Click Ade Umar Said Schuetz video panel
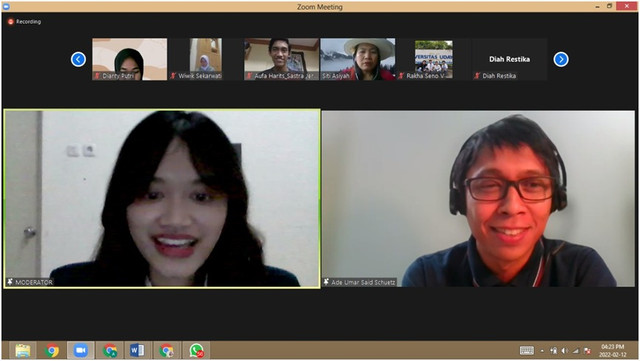This screenshot has width=640, height=361. pos(478,198)
